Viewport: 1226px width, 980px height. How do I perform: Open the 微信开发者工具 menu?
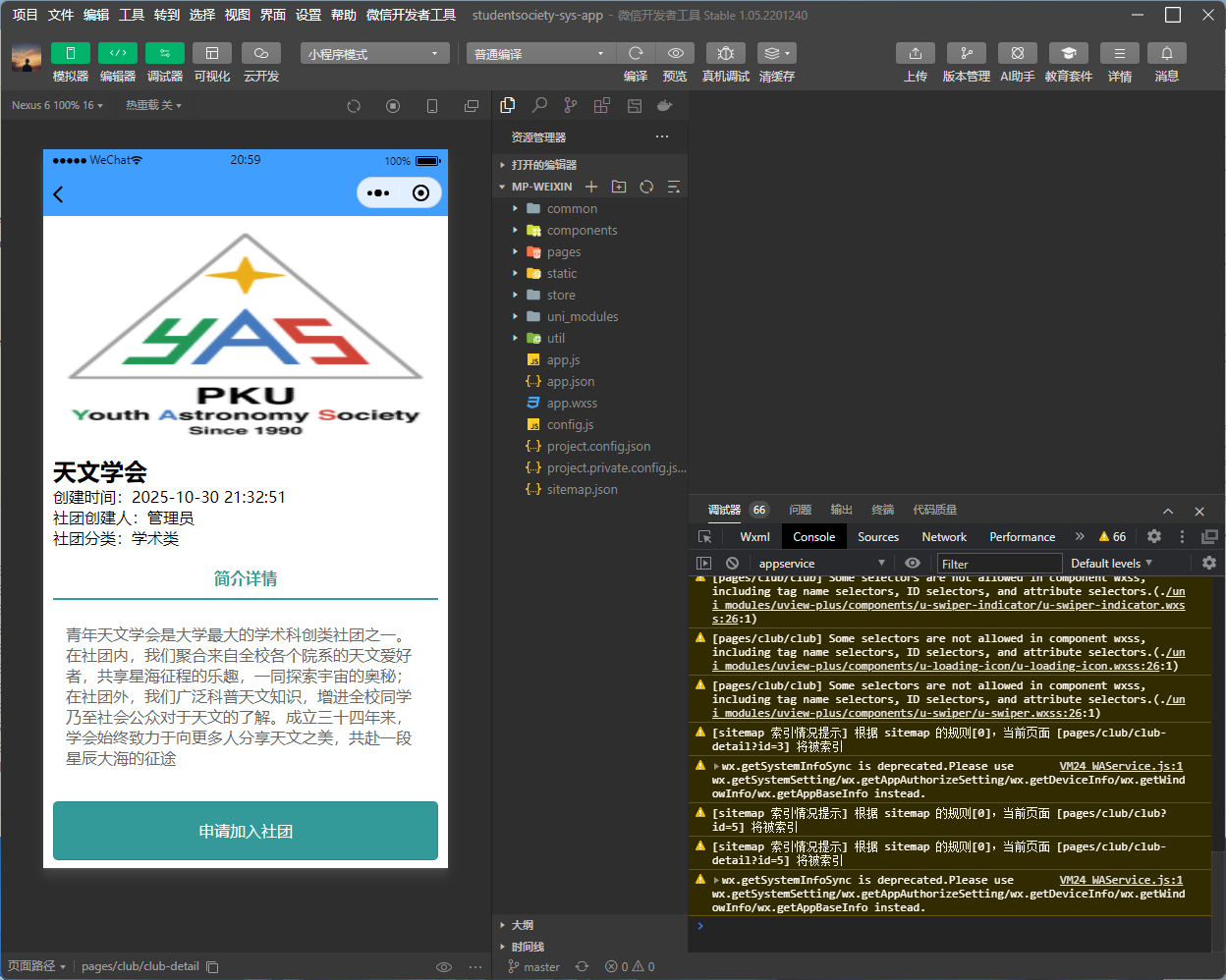click(411, 15)
